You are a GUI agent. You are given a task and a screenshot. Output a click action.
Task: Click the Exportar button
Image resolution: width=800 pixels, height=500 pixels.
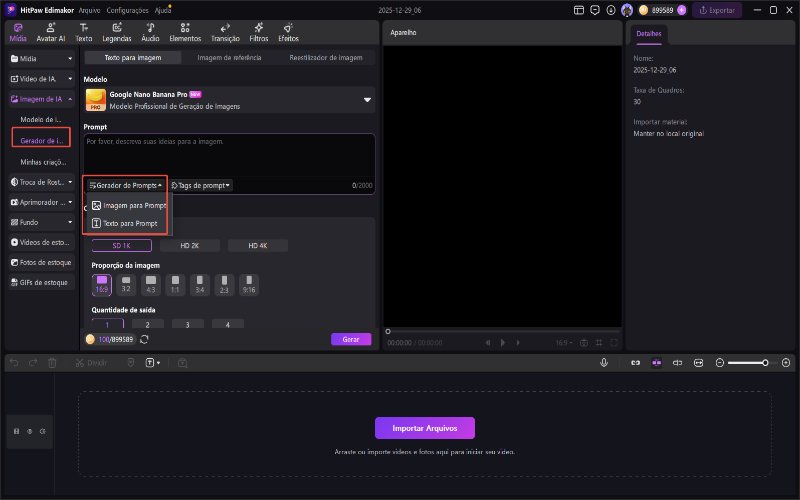pyautogui.click(x=717, y=10)
